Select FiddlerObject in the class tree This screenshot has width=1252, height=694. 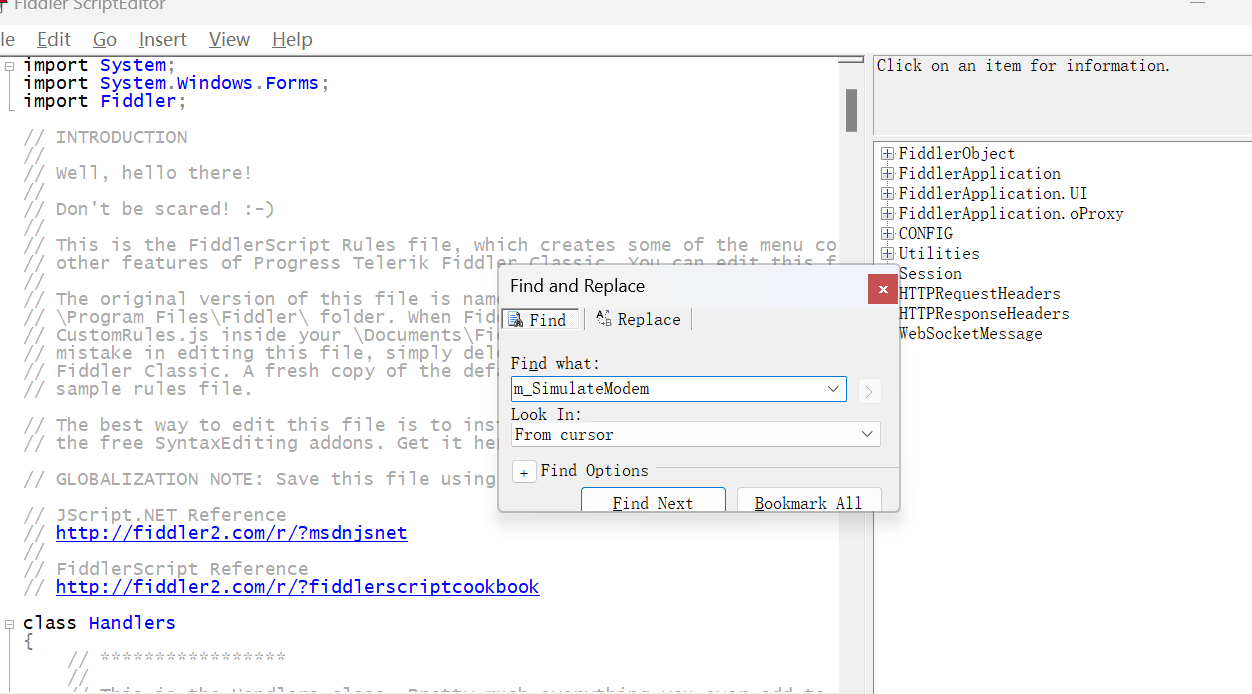957,154
